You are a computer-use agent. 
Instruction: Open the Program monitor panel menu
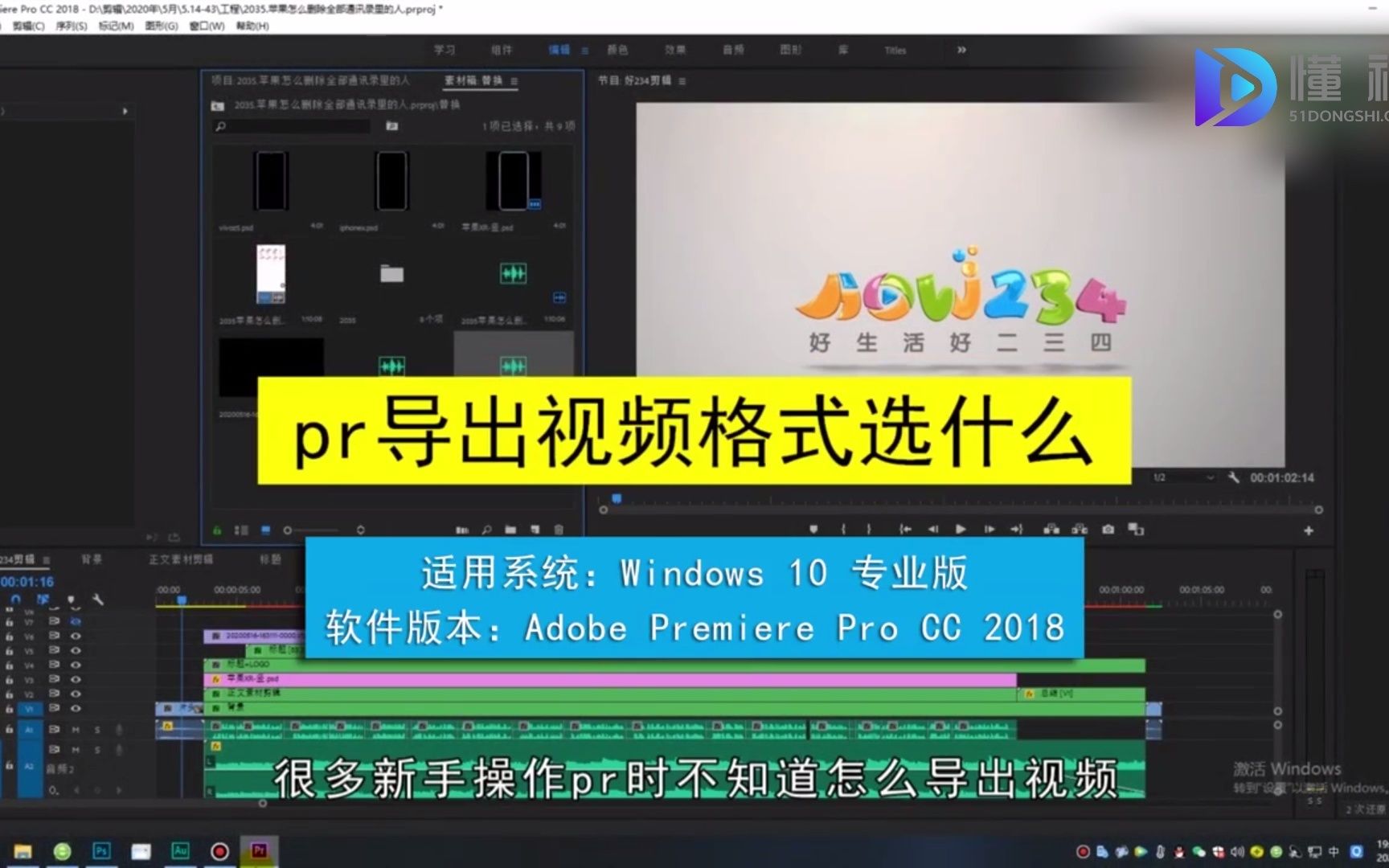[681, 81]
